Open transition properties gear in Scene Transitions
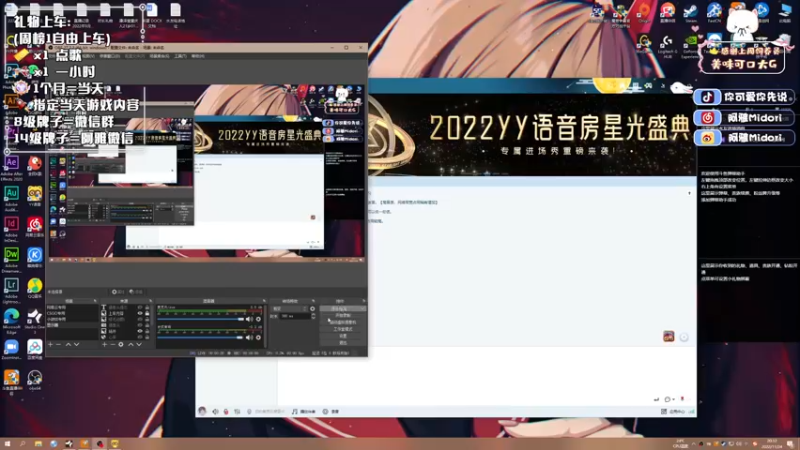This screenshot has width=800, height=450. 312,309
